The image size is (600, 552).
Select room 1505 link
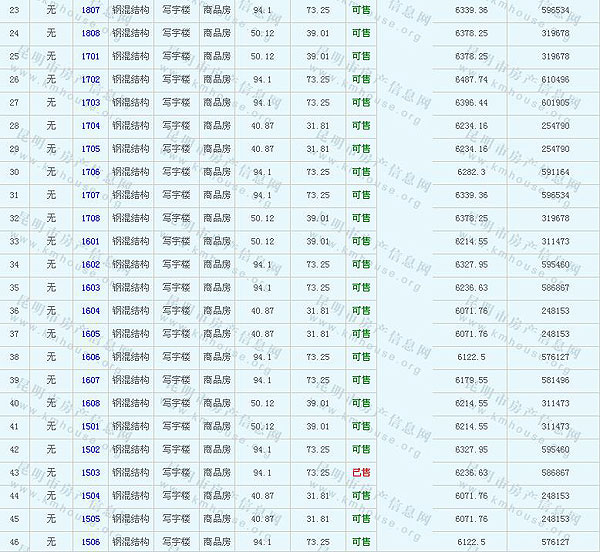[90, 519]
